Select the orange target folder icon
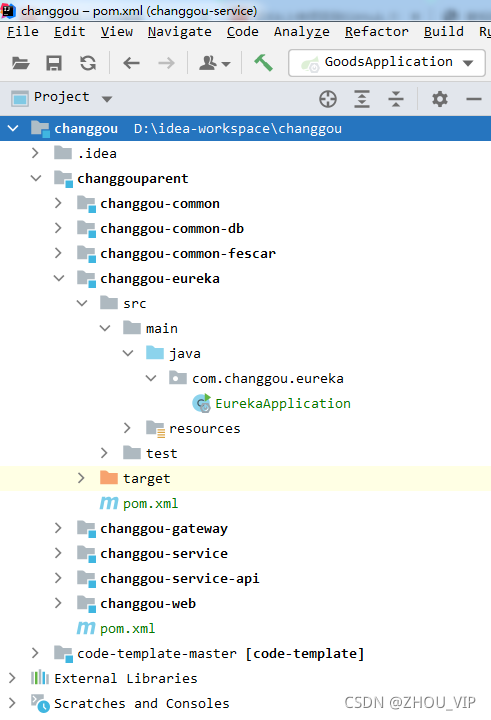This screenshot has width=491, height=720. pyautogui.click(x=109, y=478)
